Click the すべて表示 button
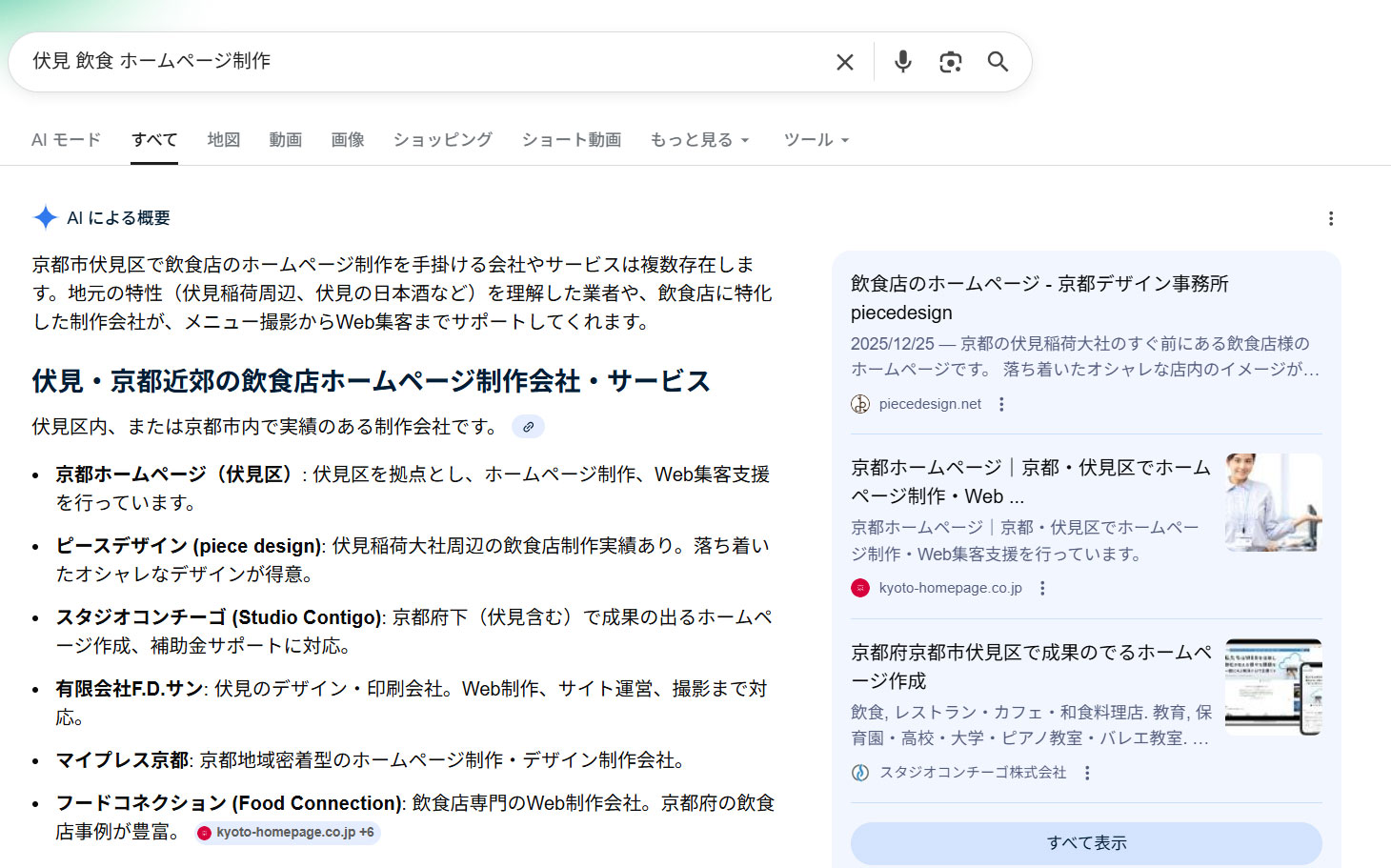Screen dimensions: 1391x868 click(1085, 842)
